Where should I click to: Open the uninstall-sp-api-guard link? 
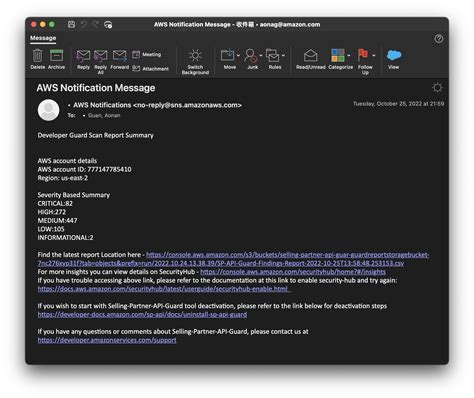(x=142, y=314)
